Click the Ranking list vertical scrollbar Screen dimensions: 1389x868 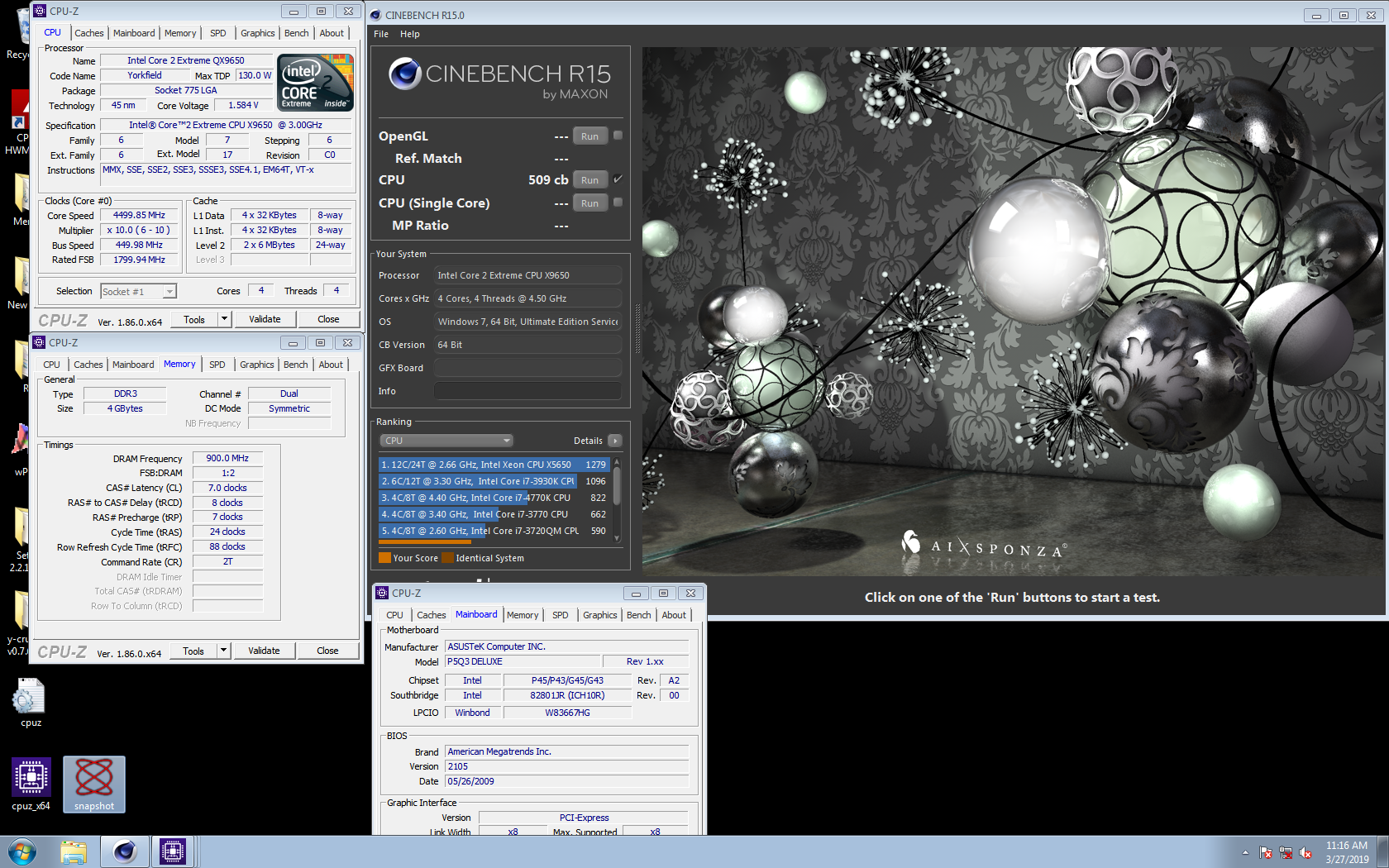[x=617, y=499]
